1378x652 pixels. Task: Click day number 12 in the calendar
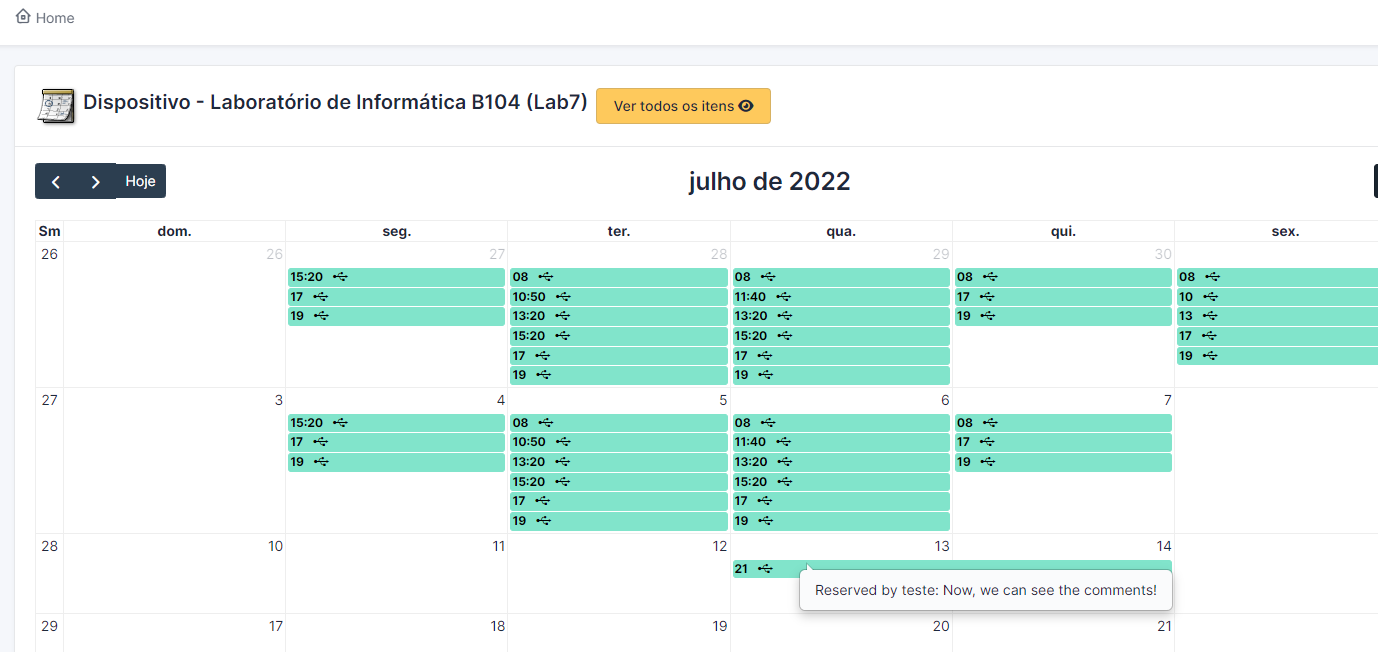[x=719, y=546]
